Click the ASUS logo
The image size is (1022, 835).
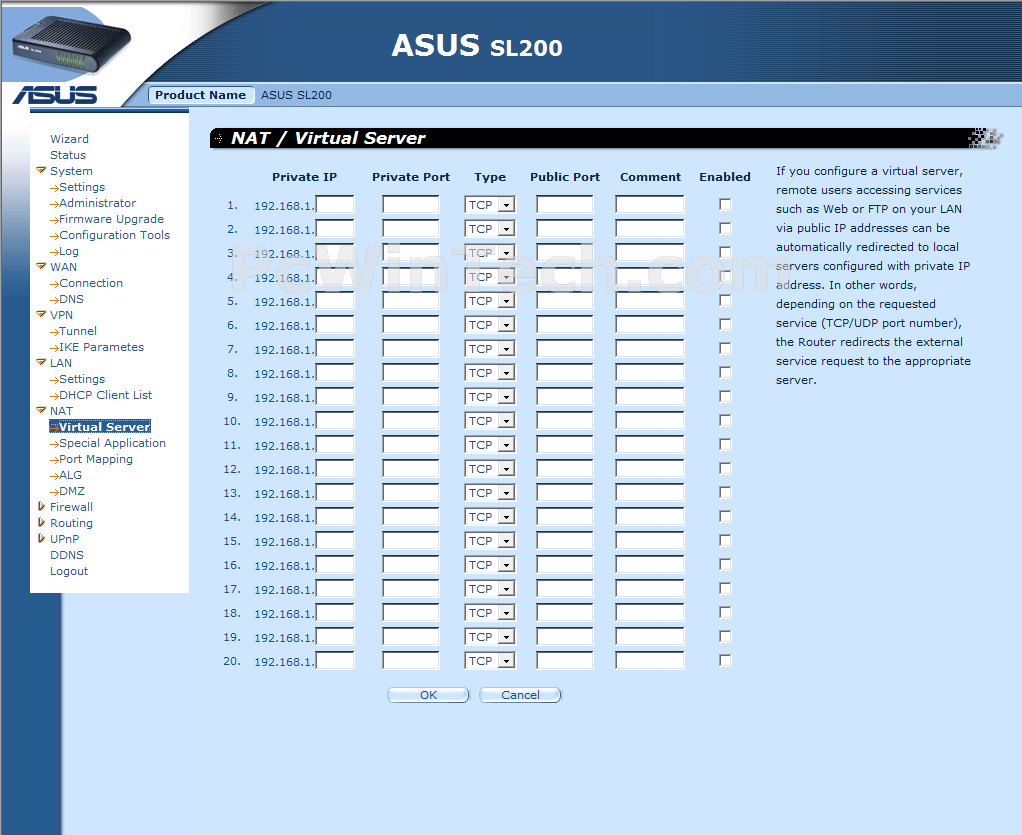pyautogui.click(x=55, y=95)
